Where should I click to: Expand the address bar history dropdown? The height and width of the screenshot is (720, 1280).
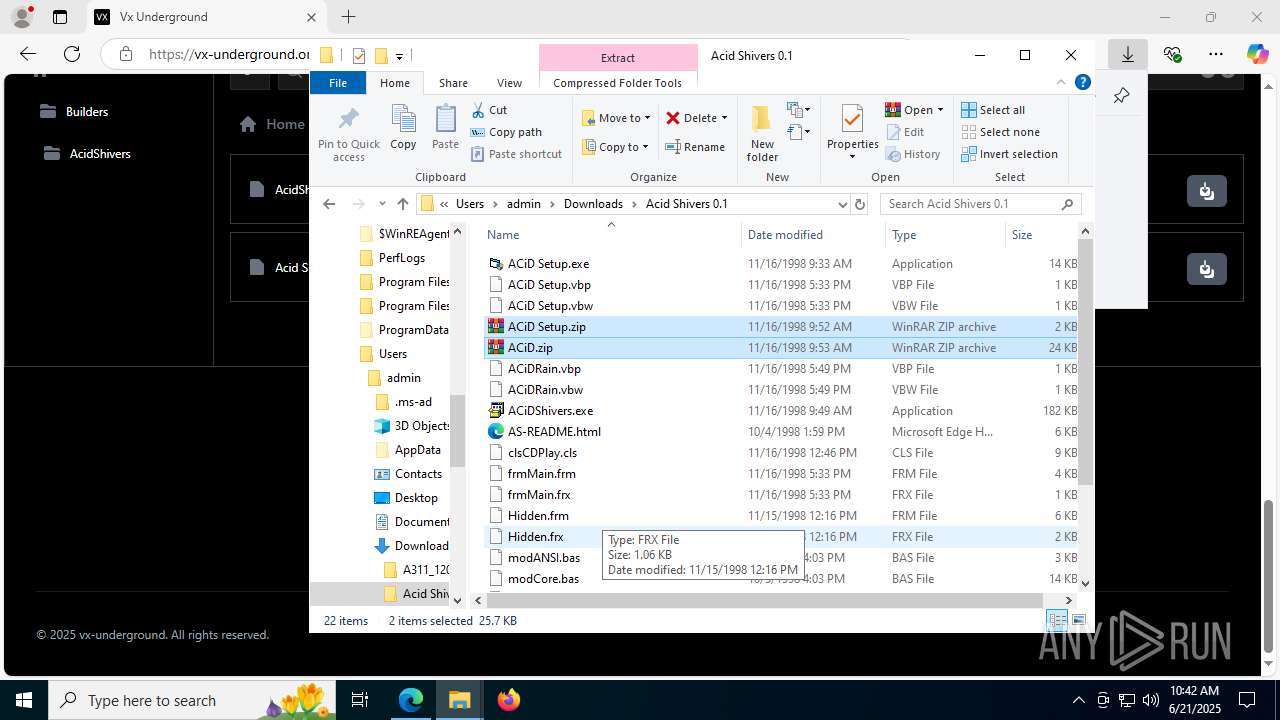(842, 204)
